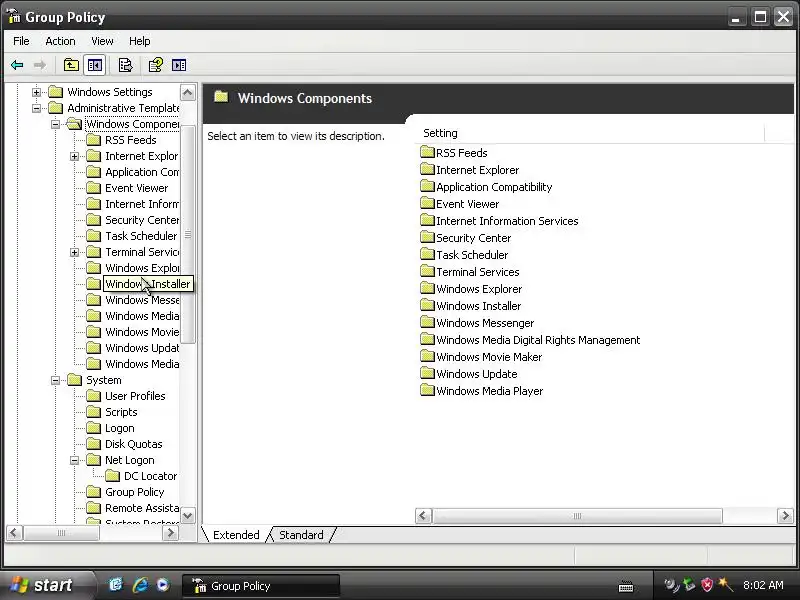This screenshot has height=600, width=800.
Task: Click Application Compatibility in Setting list
Action: coord(494,187)
